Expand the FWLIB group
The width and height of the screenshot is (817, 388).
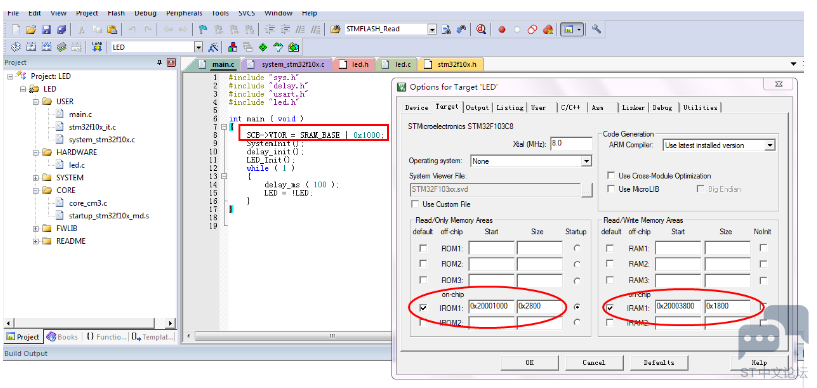pos(36,229)
